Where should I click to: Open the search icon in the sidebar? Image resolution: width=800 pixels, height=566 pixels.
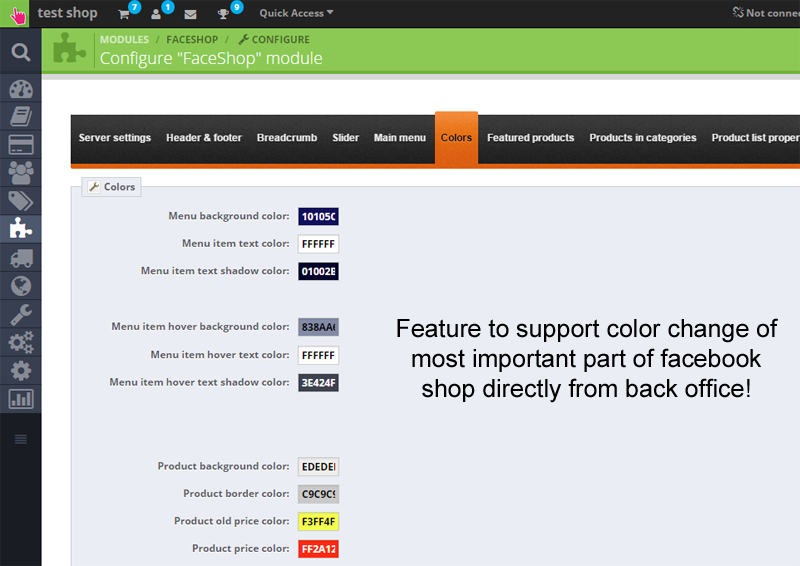click(20, 51)
